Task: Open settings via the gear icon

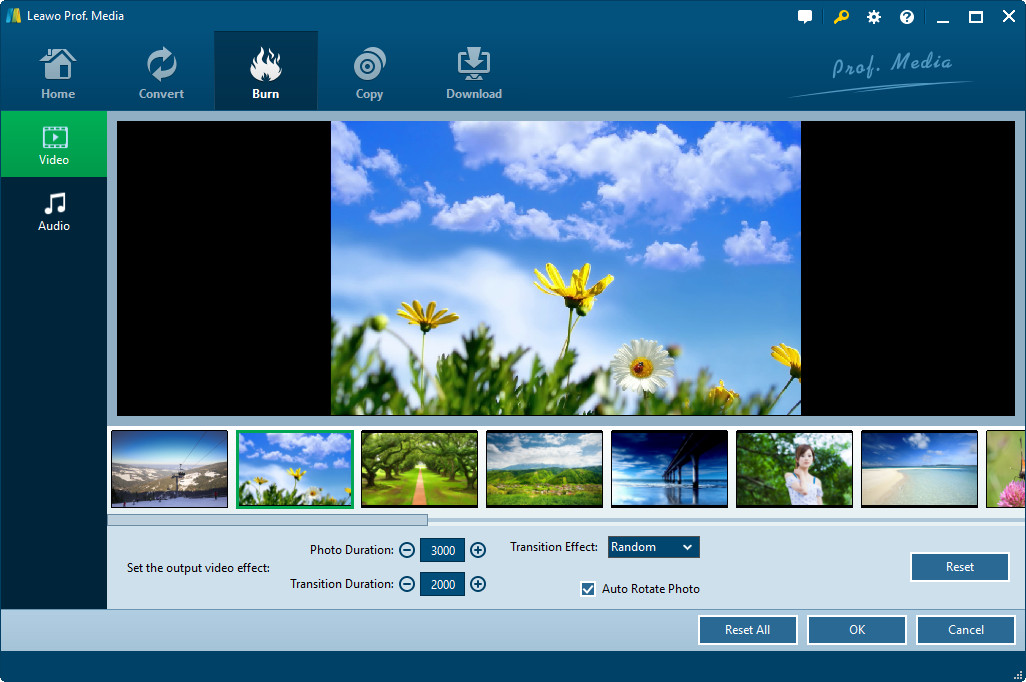Action: (x=874, y=17)
